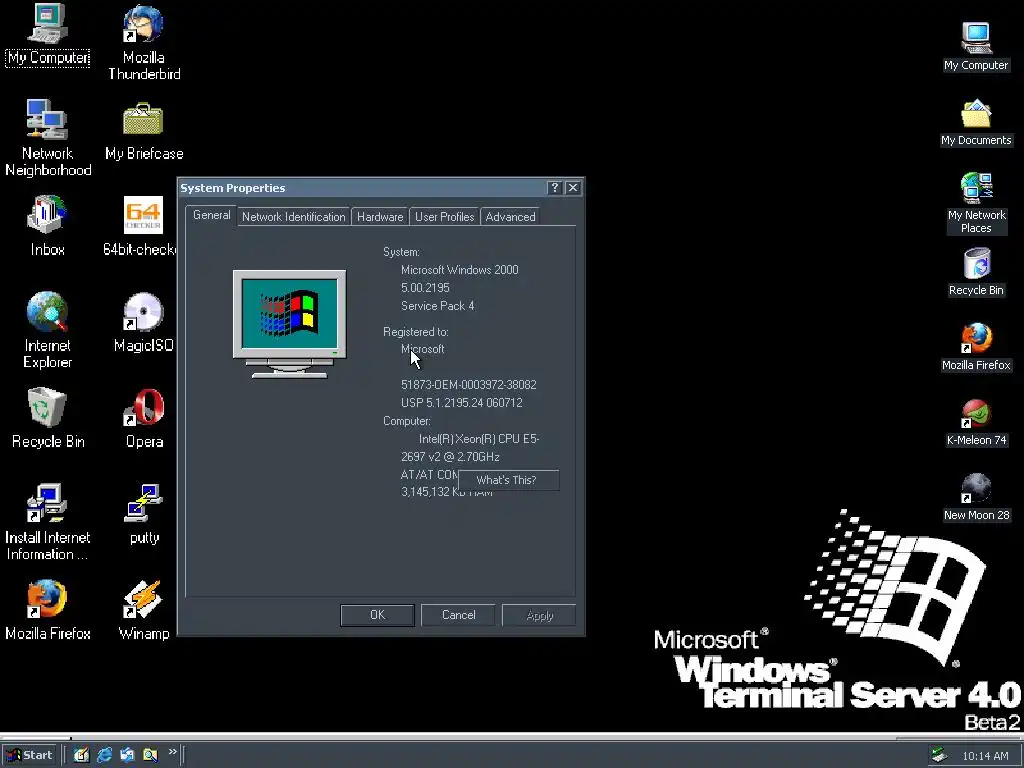Click the 10:14 AM taskbar clock
Viewport: 1024px width, 768px height.
(985, 756)
